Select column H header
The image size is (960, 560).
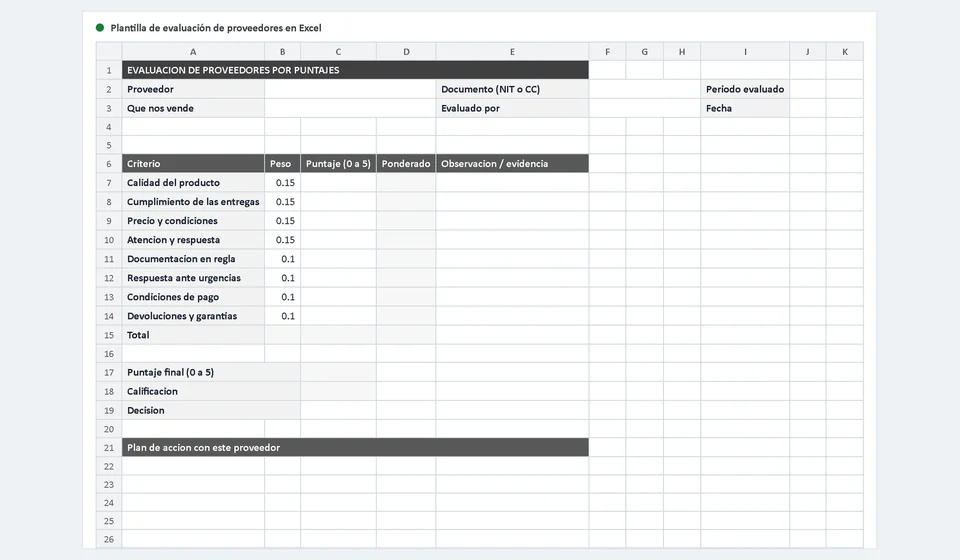pyautogui.click(x=682, y=51)
